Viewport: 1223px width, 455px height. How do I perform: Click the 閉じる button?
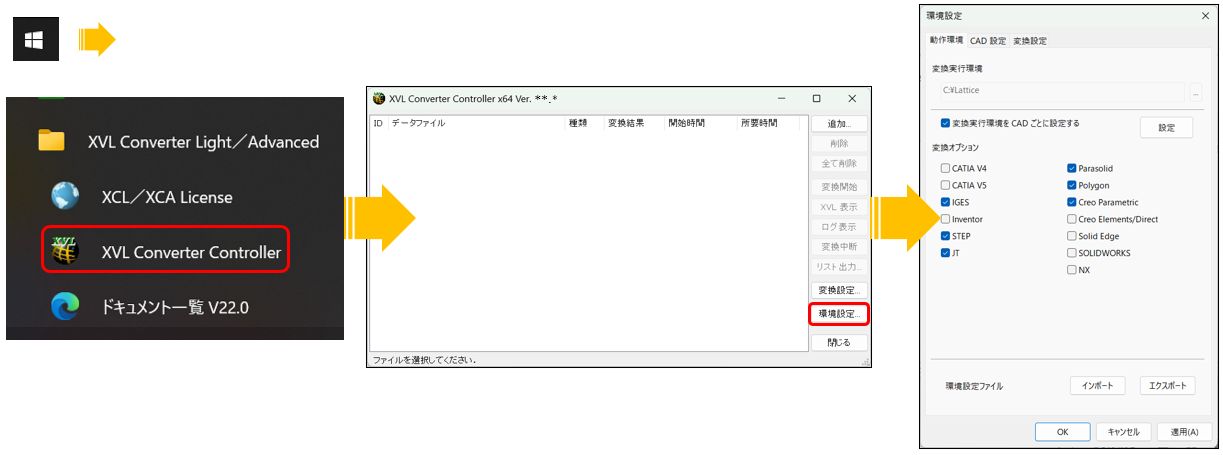tap(839, 342)
